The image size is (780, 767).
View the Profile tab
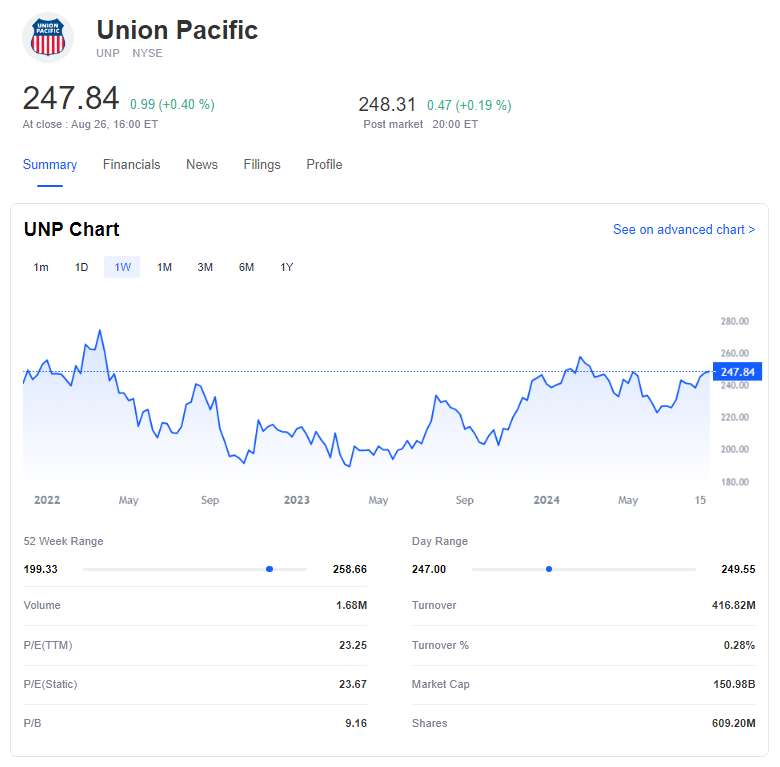(324, 165)
